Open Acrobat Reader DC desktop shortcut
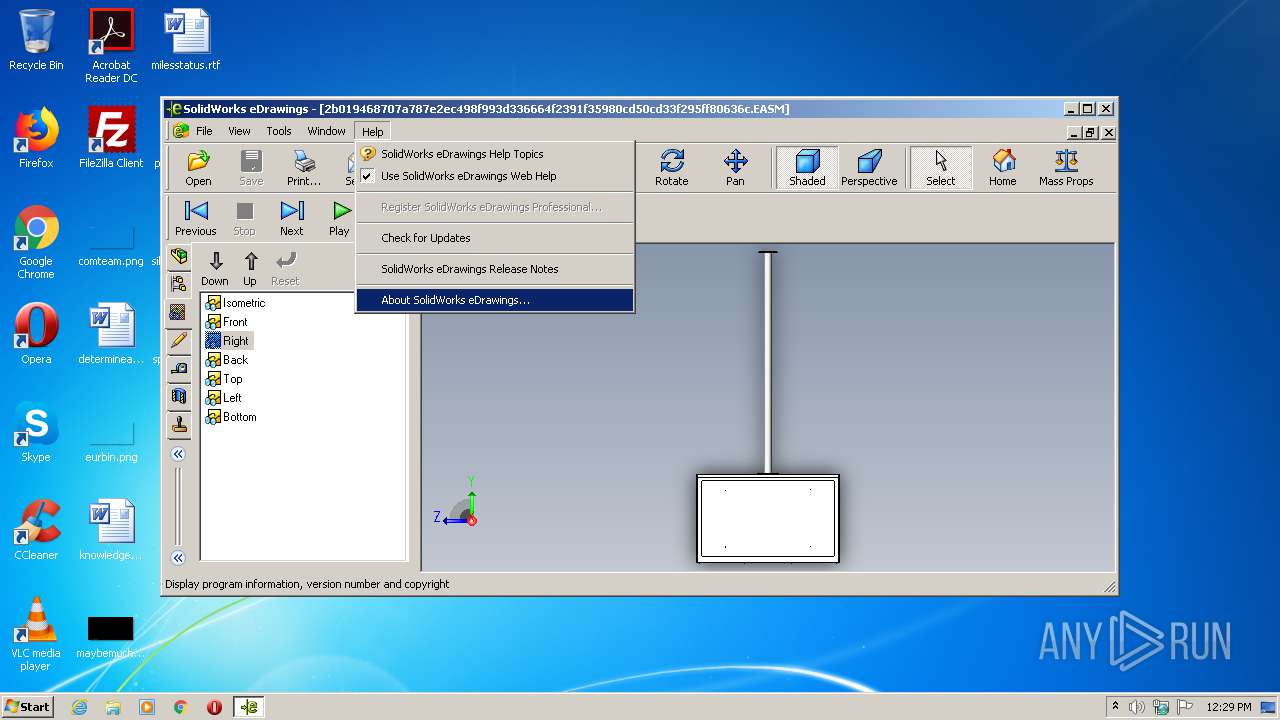Viewport: 1280px width, 720px height. [x=111, y=46]
